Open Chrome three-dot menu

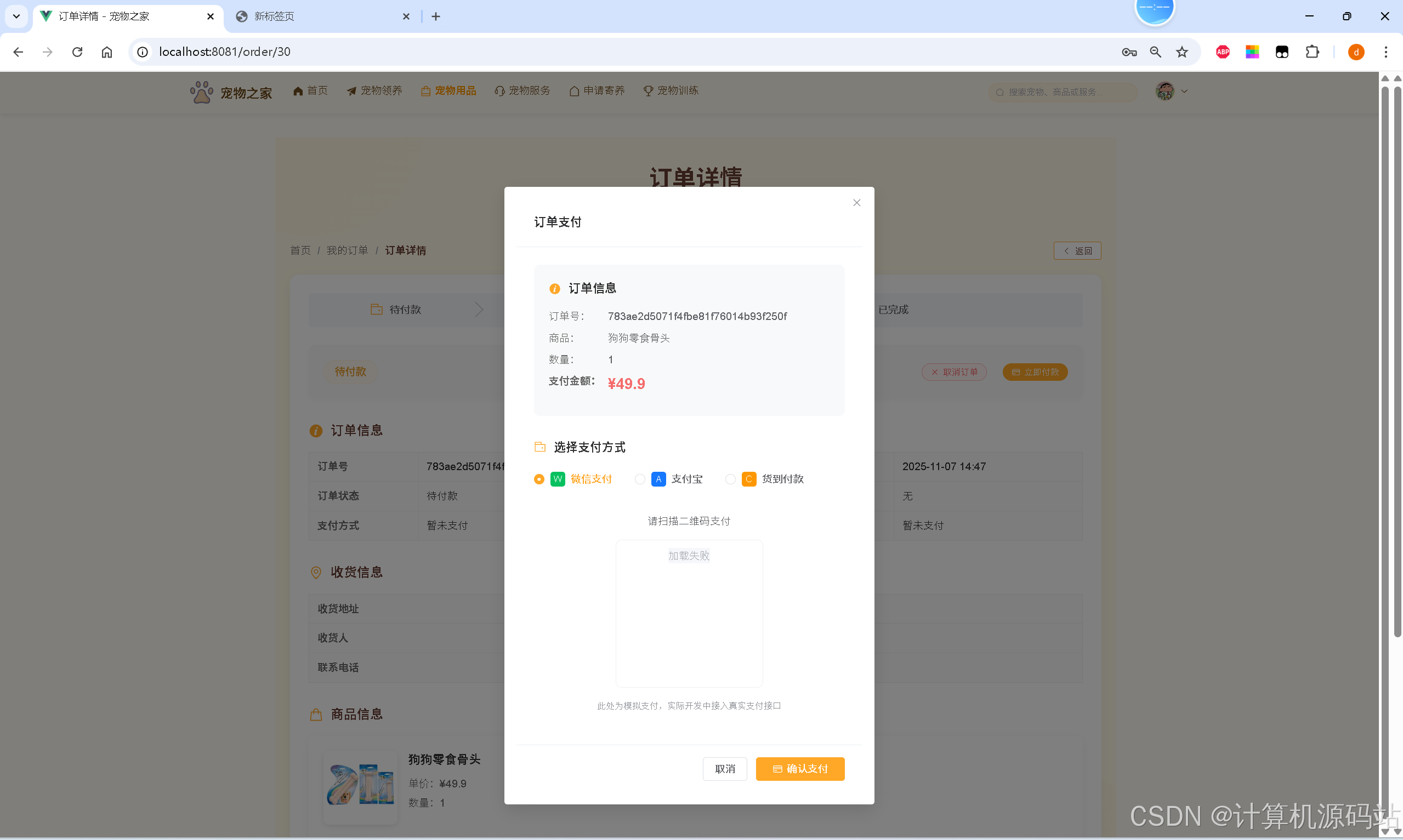pos(1386,52)
